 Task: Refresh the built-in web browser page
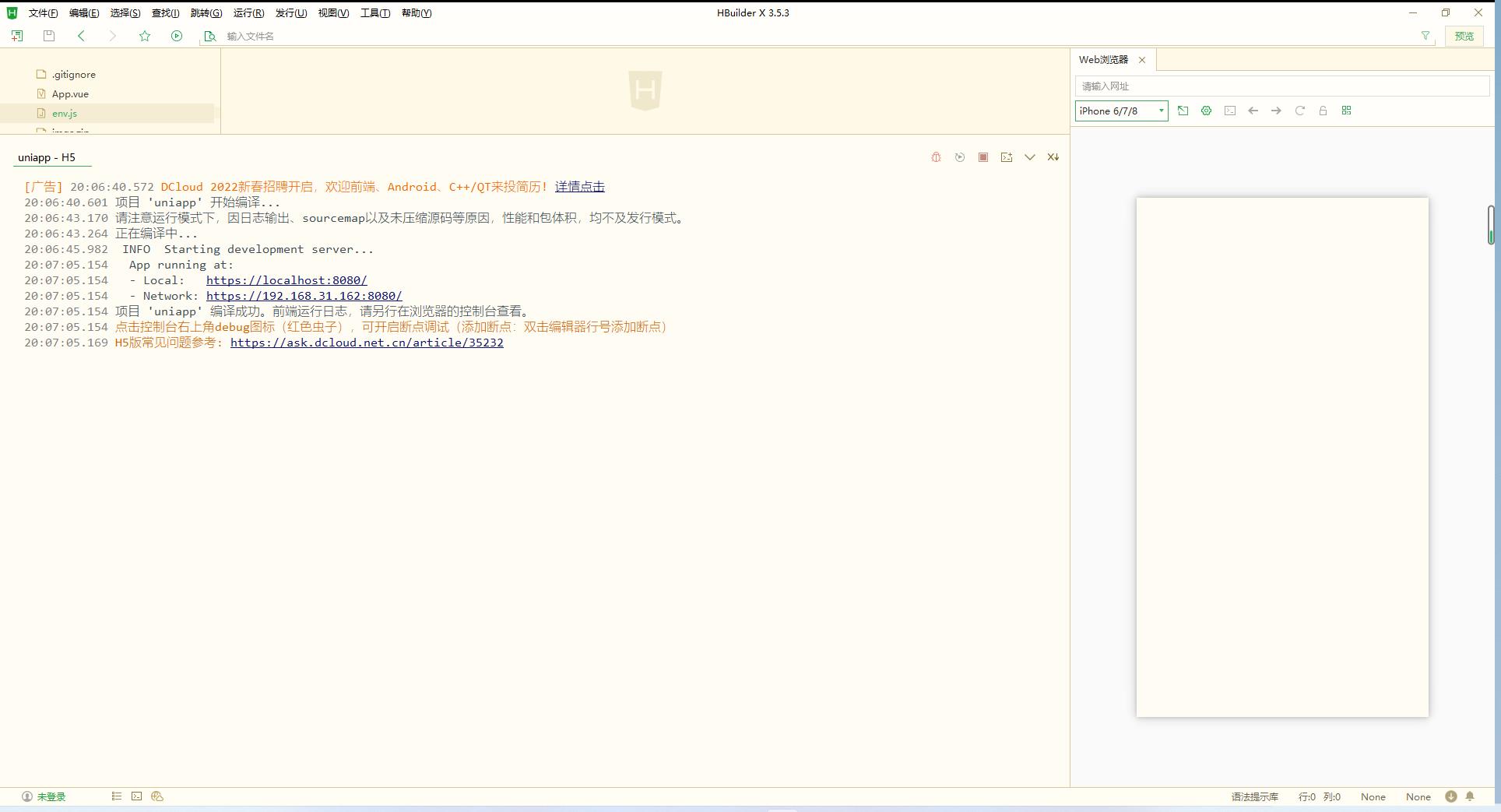1299,111
